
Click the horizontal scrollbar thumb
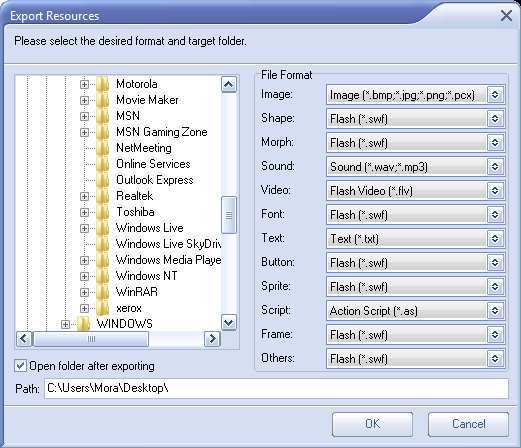91,339
